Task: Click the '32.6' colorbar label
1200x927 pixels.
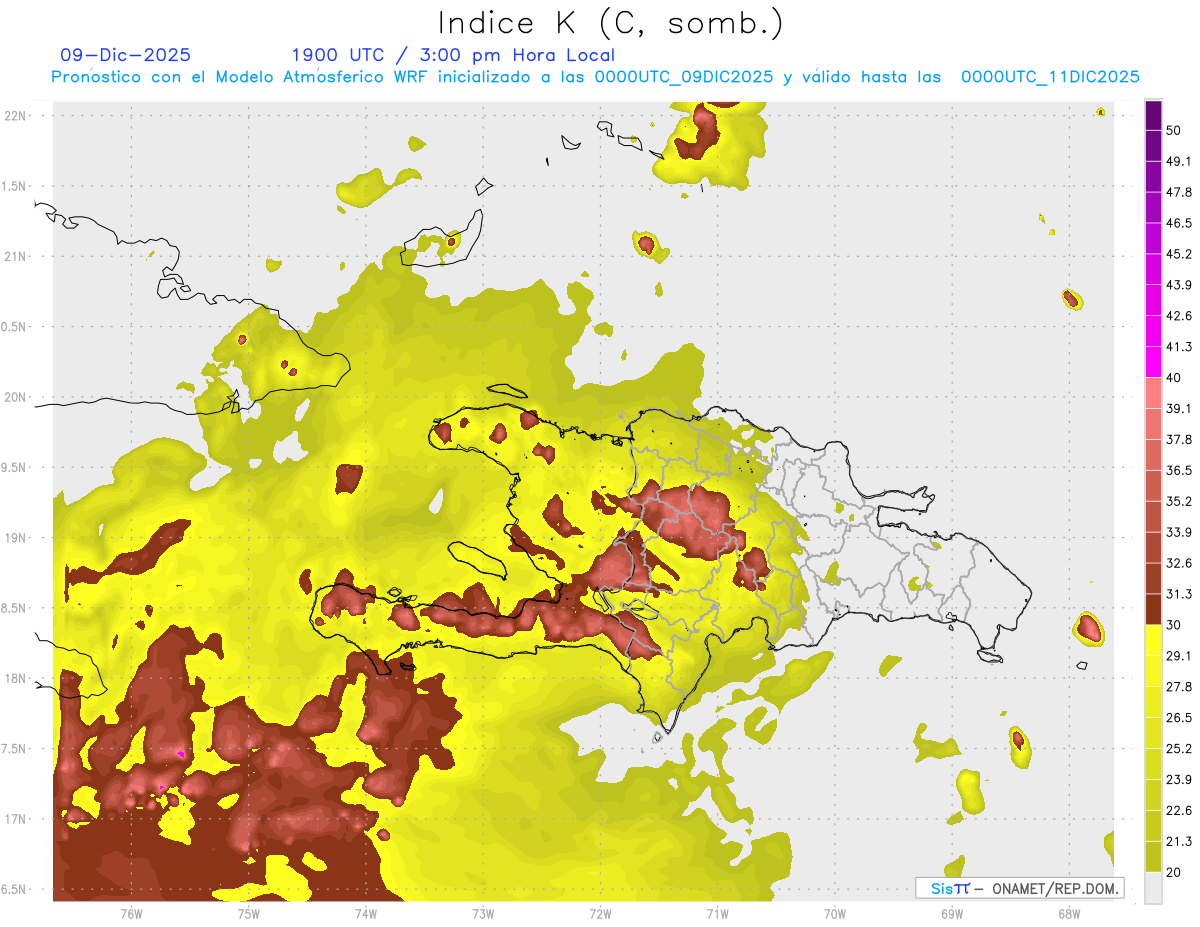Action: (x=1179, y=563)
